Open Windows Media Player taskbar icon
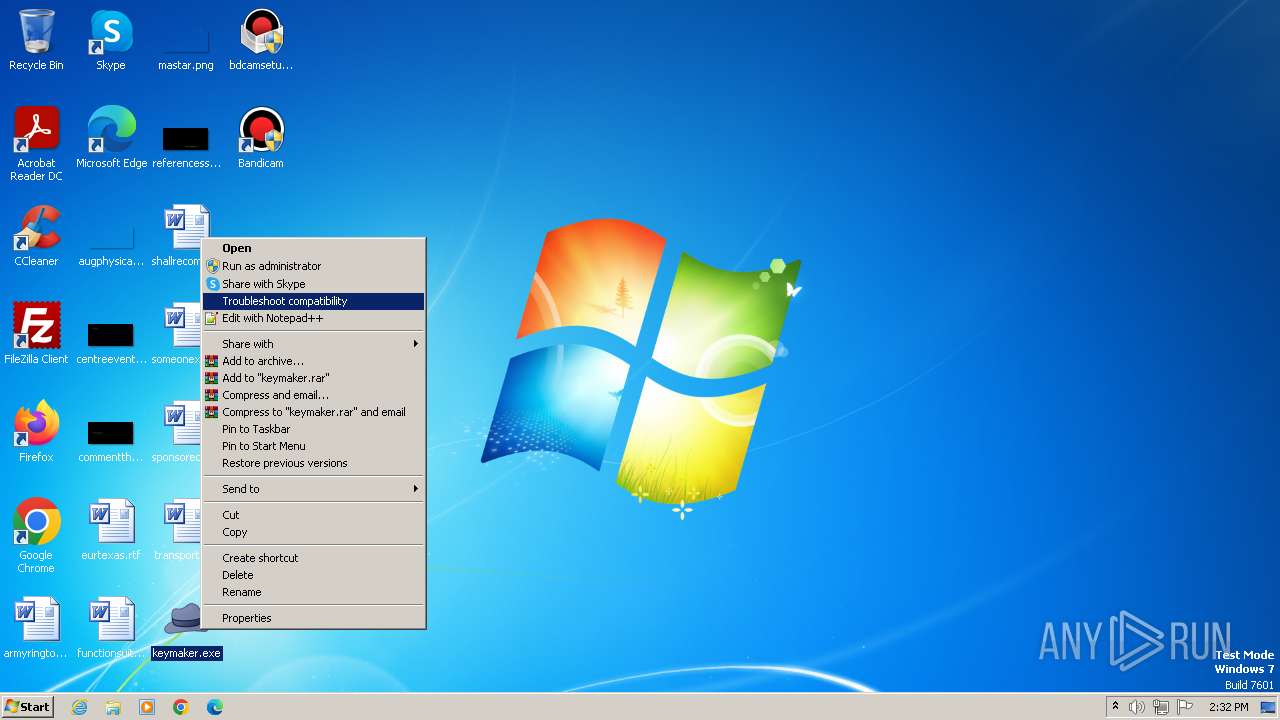This screenshot has height=720, width=1280. coord(147,707)
